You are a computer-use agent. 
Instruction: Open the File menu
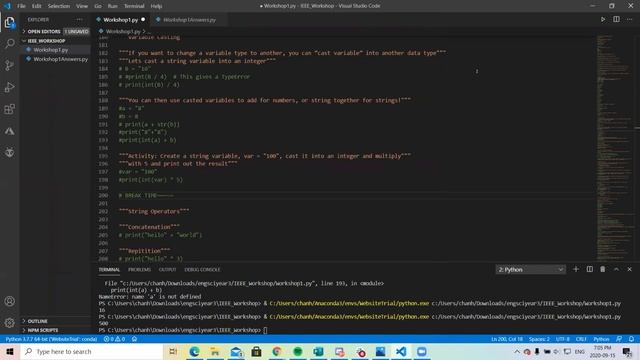tap(21, 6)
